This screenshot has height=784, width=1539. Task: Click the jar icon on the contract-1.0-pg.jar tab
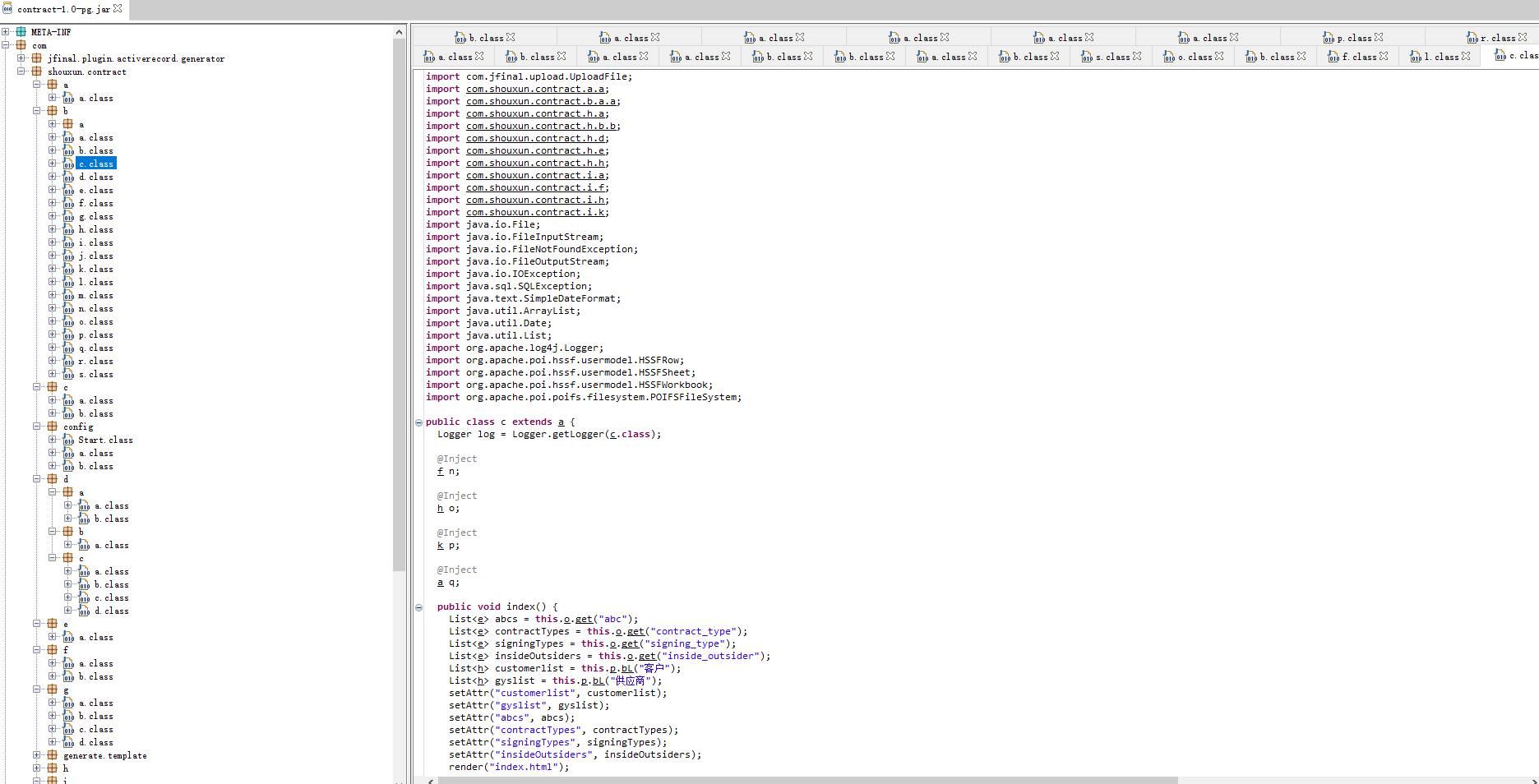tap(7, 9)
